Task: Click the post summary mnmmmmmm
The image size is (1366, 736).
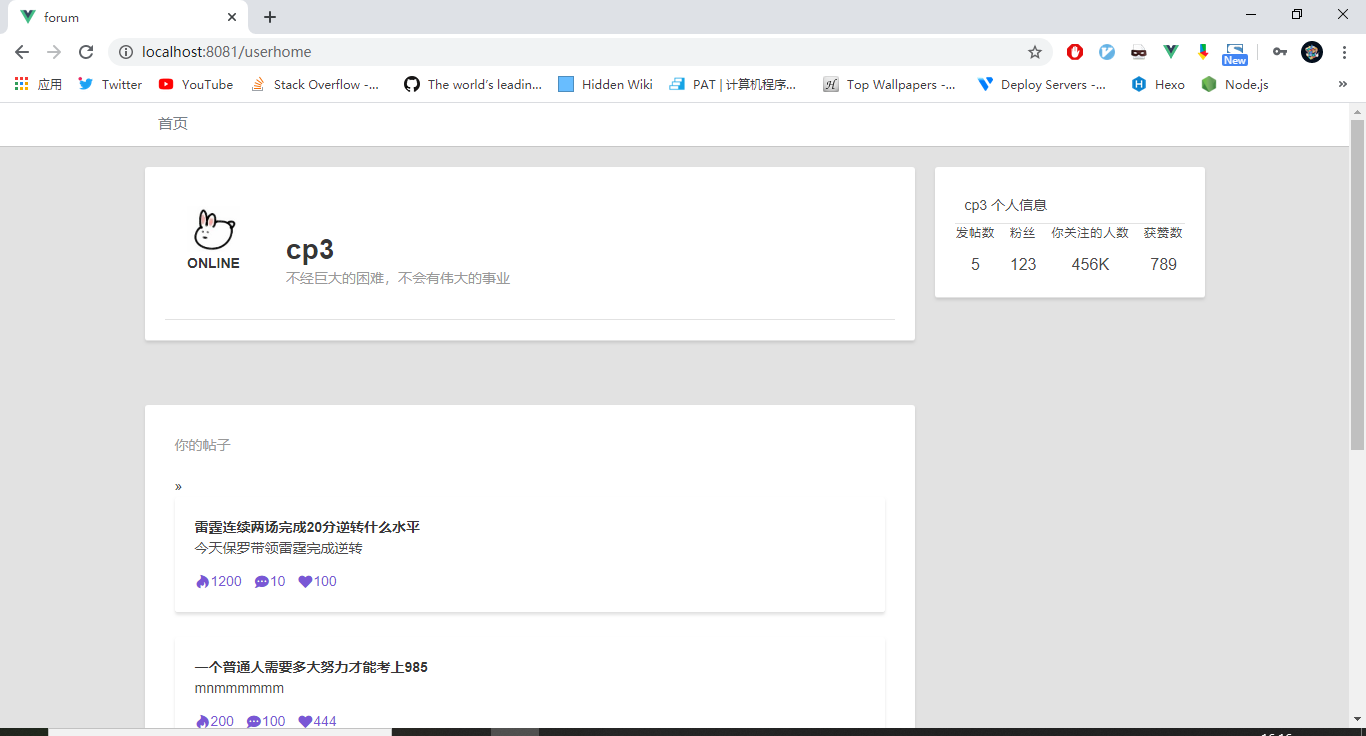Action: point(239,689)
